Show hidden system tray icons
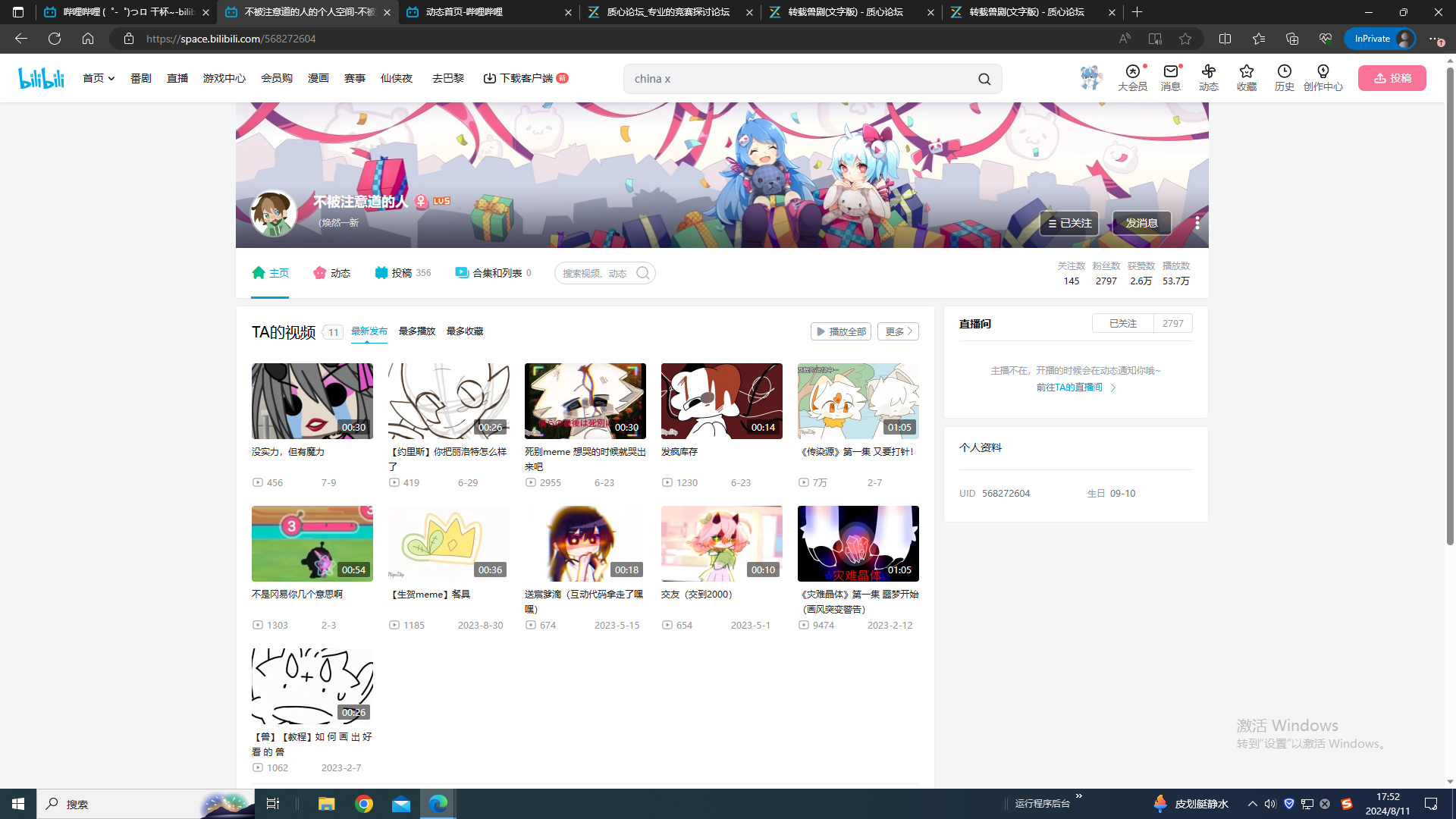1456x819 pixels. (x=1252, y=804)
